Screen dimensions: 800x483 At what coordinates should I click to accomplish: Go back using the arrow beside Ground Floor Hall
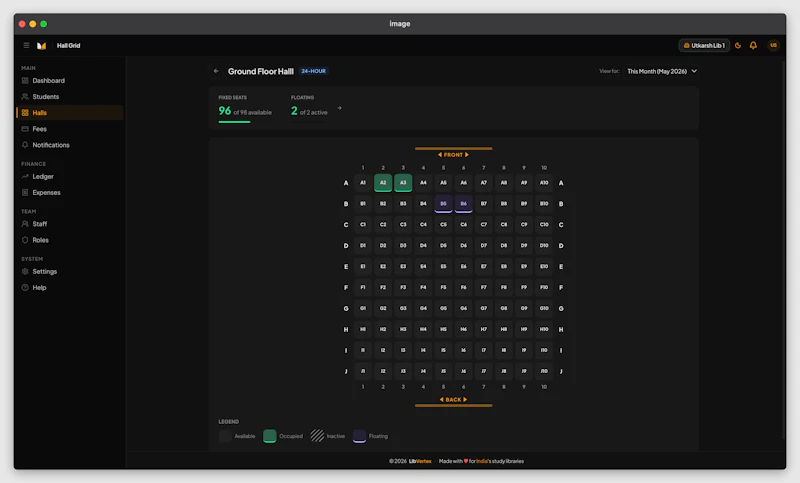pos(216,71)
